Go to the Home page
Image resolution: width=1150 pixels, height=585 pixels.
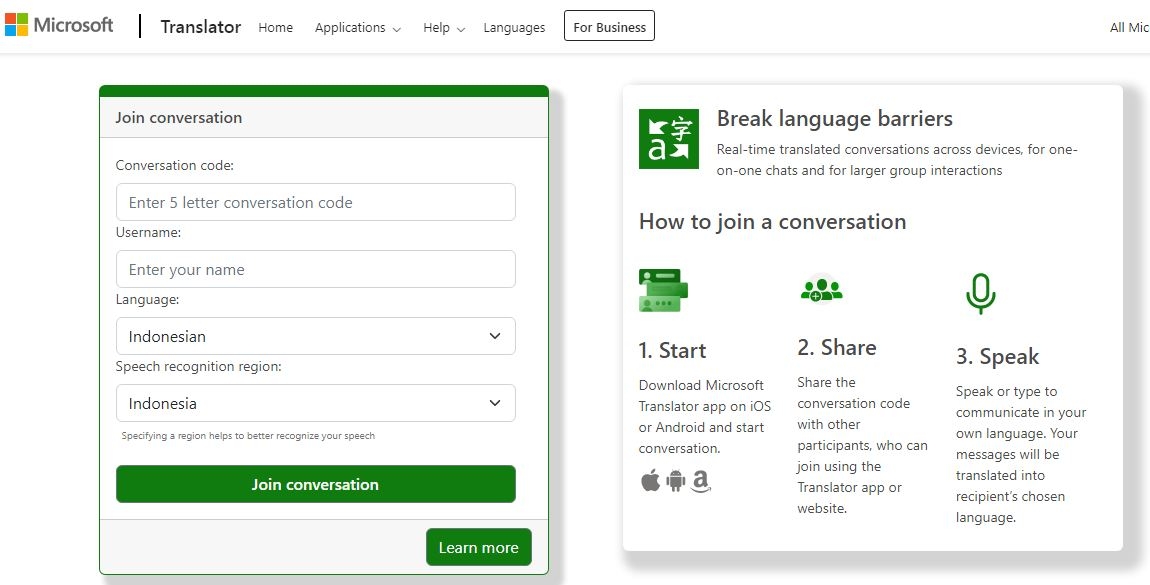(275, 28)
